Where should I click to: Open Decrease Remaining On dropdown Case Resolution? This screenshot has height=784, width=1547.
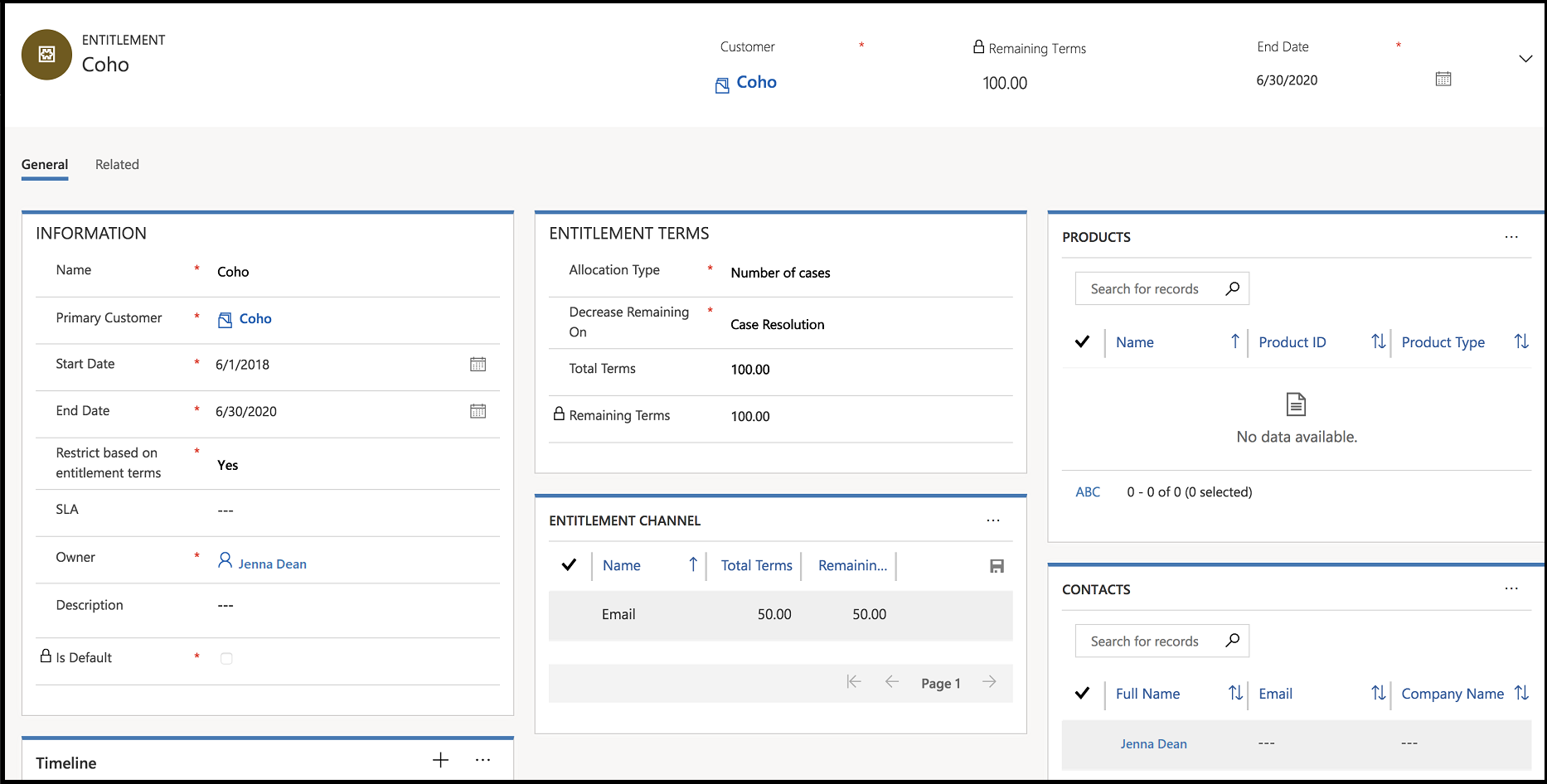[778, 324]
